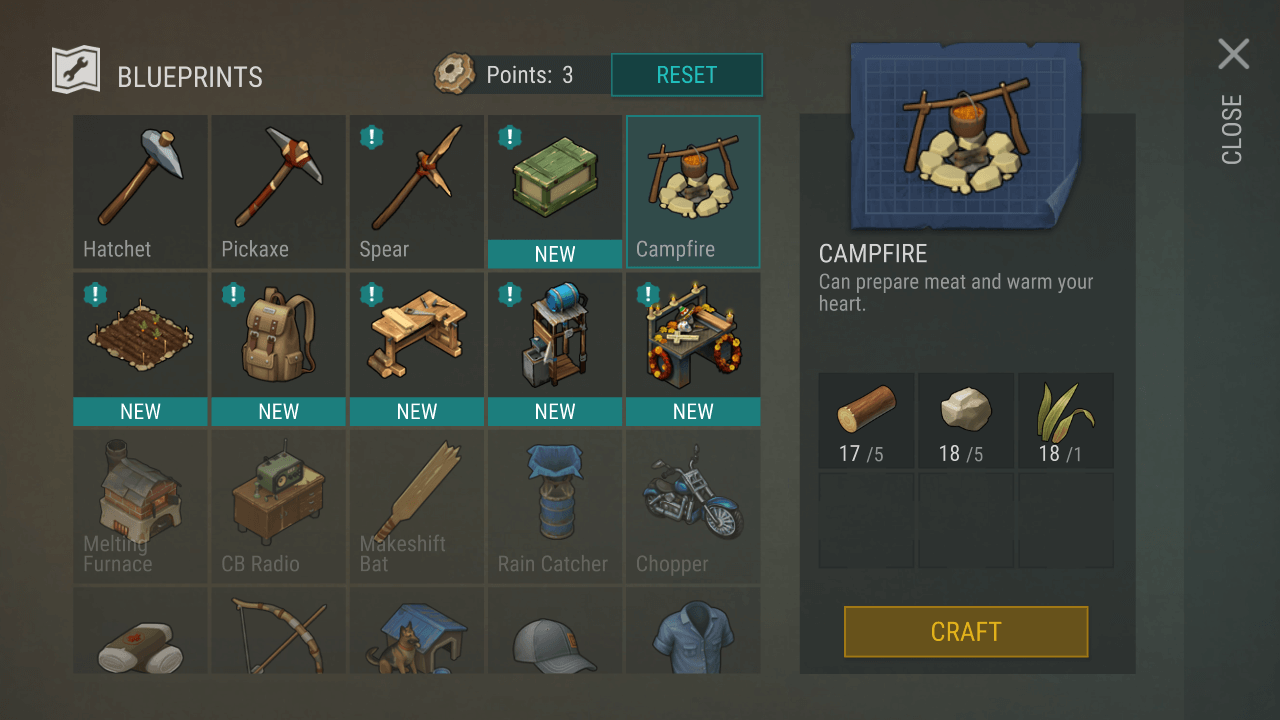Select the locked Melting Furnace blueprint
The image size is (1280, 720).
(140, 507)
